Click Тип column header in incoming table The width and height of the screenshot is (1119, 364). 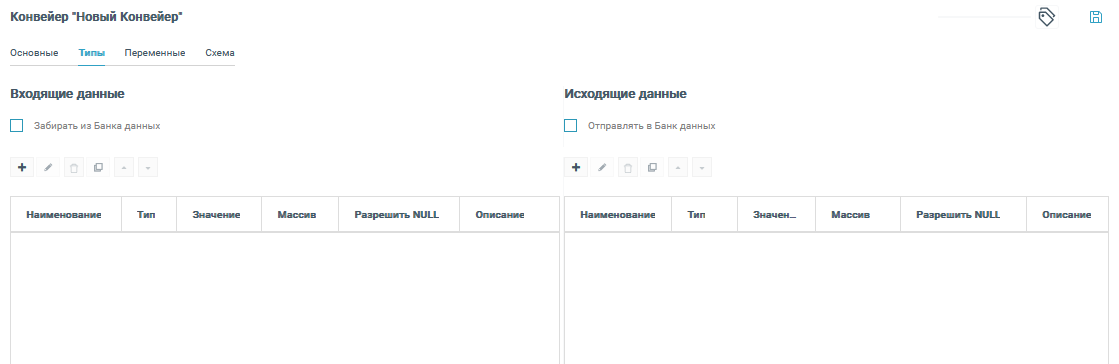(x=148, y=215)
